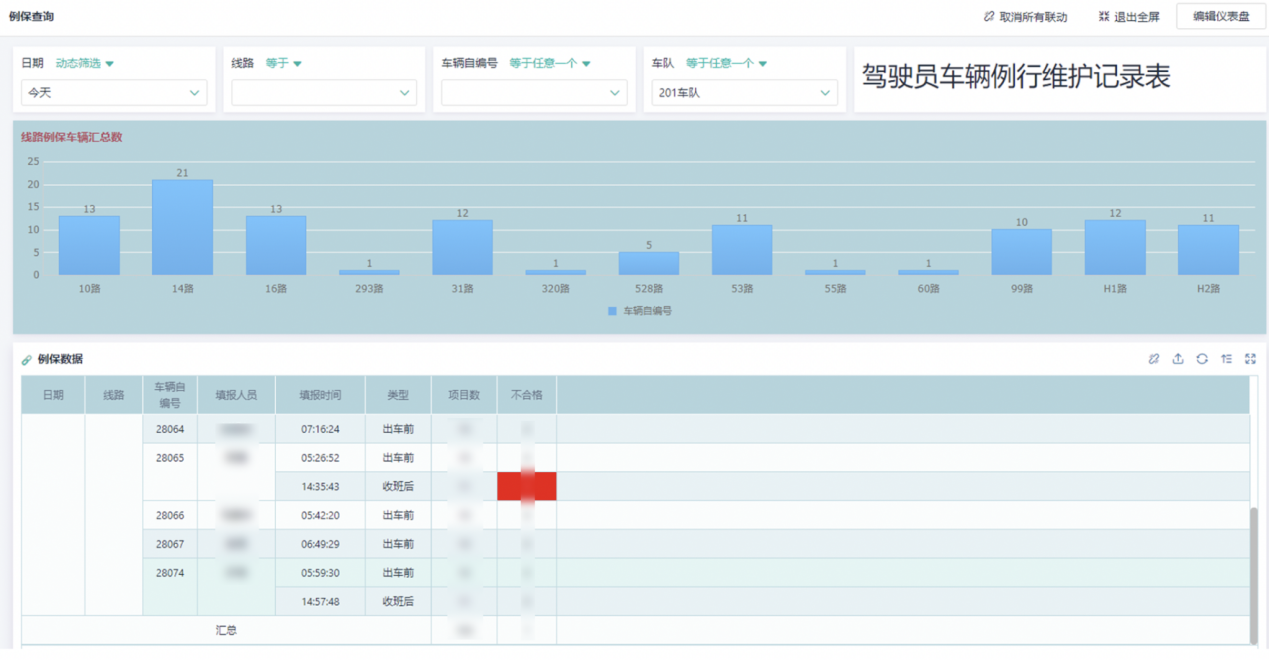Select vehicle number 28066 cell

170,515
